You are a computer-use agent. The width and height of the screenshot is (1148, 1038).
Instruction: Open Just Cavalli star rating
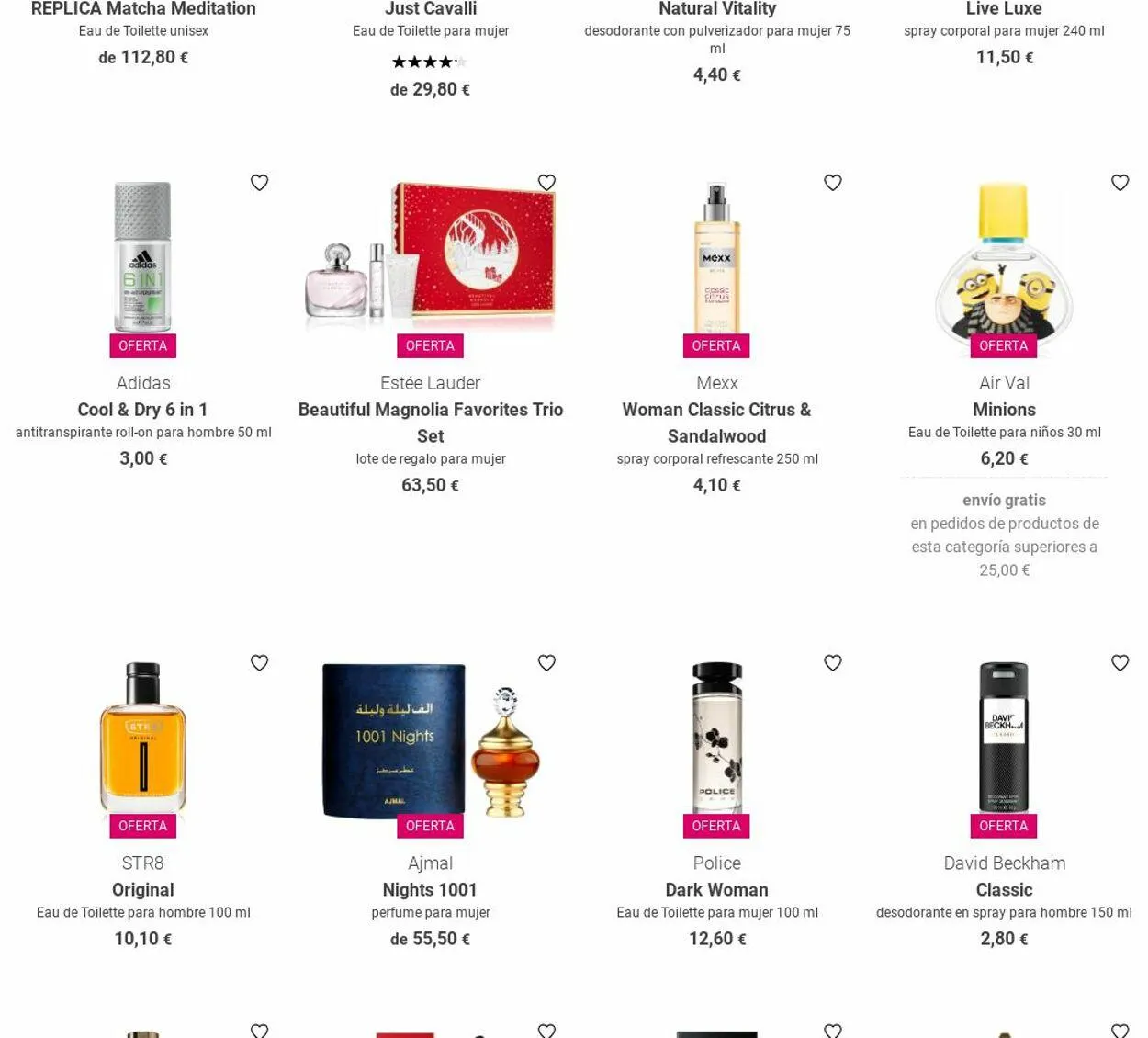[430, 62]
